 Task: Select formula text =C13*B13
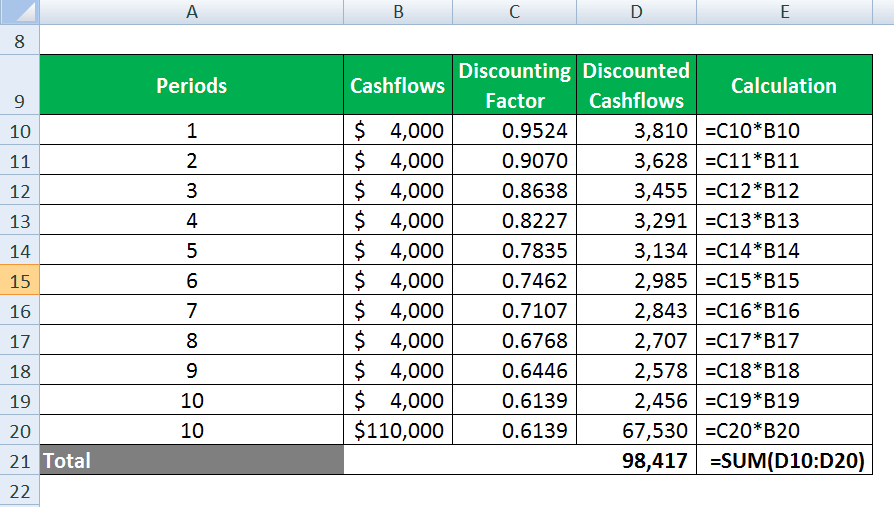pos(752,220)
